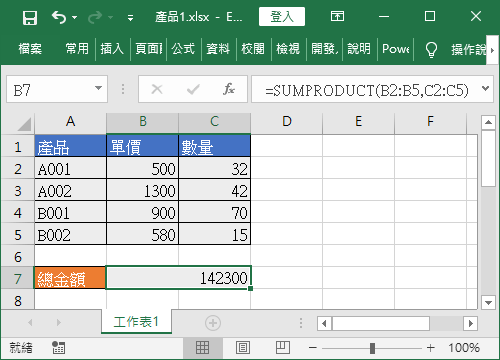Click the 操作說明 search text
The height and width of the screenshot is (360, 500).
468,50
